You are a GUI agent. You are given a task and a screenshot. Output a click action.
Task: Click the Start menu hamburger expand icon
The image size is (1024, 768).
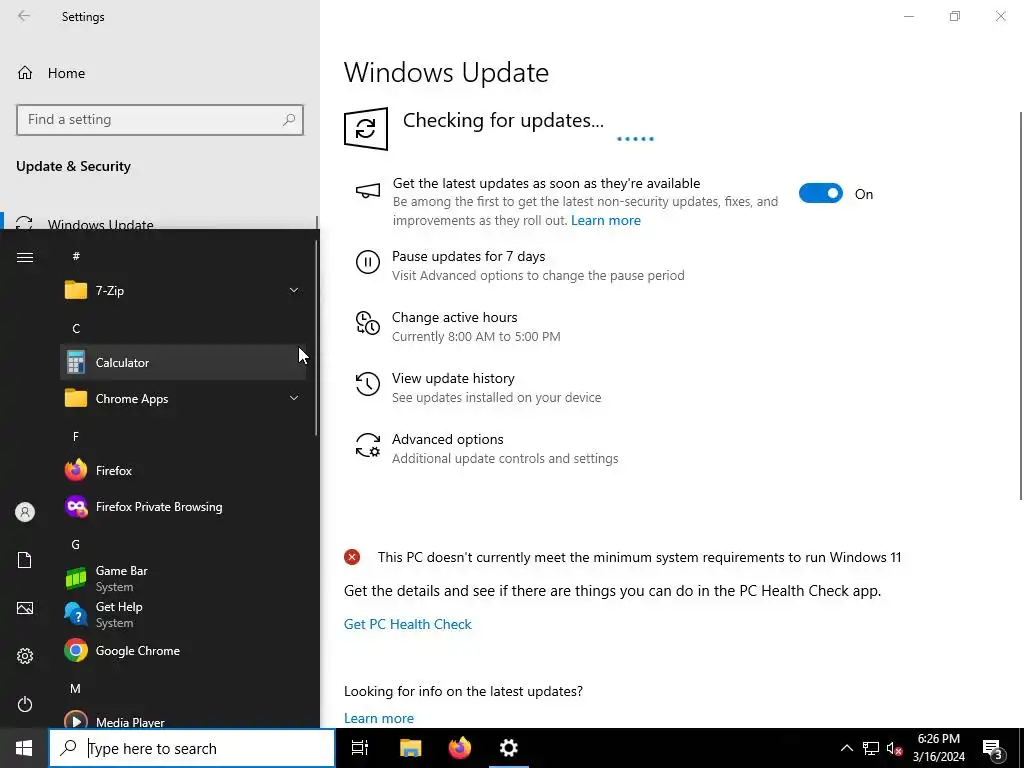pos(25,257)
